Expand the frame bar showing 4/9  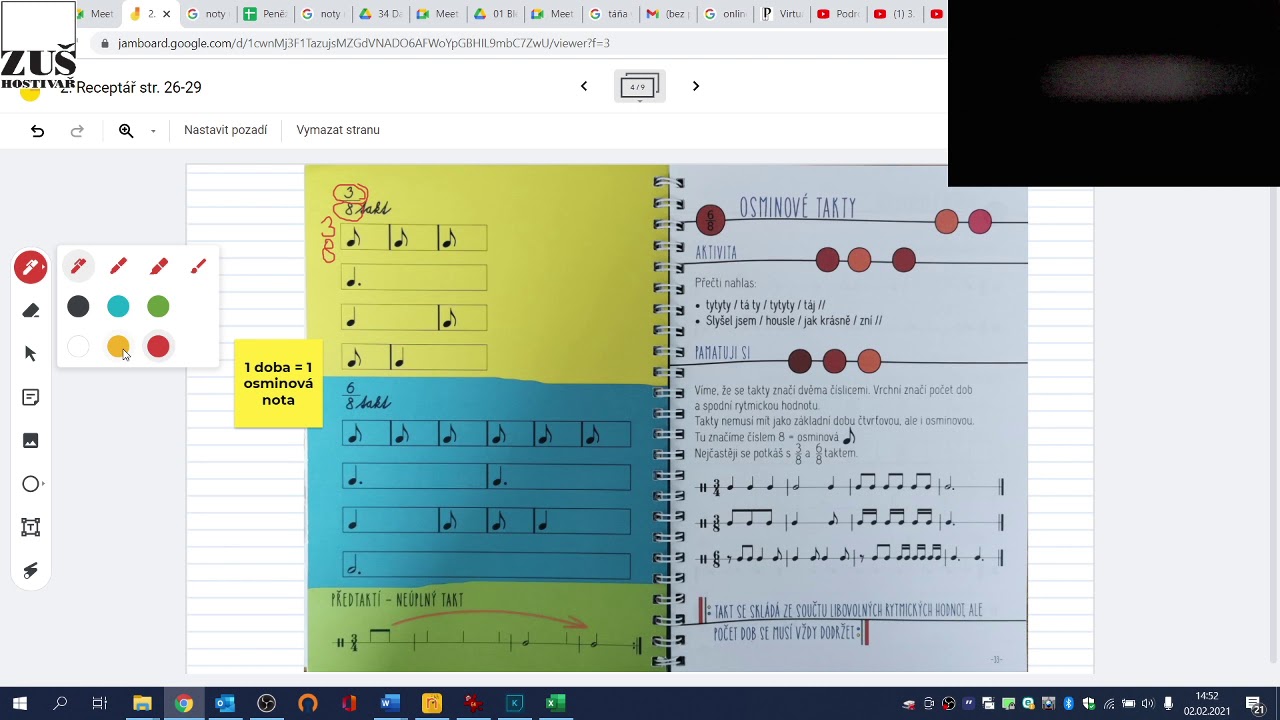[639, 87]
